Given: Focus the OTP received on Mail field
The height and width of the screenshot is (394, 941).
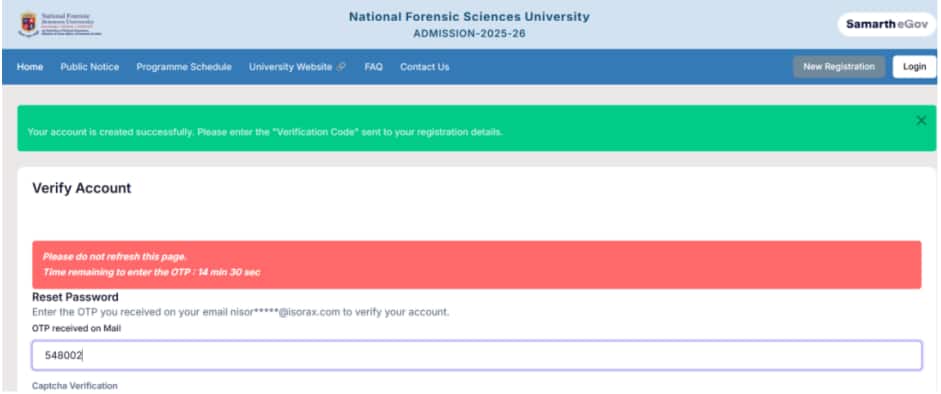Looking at the screenshot, I should pos(477,356).
